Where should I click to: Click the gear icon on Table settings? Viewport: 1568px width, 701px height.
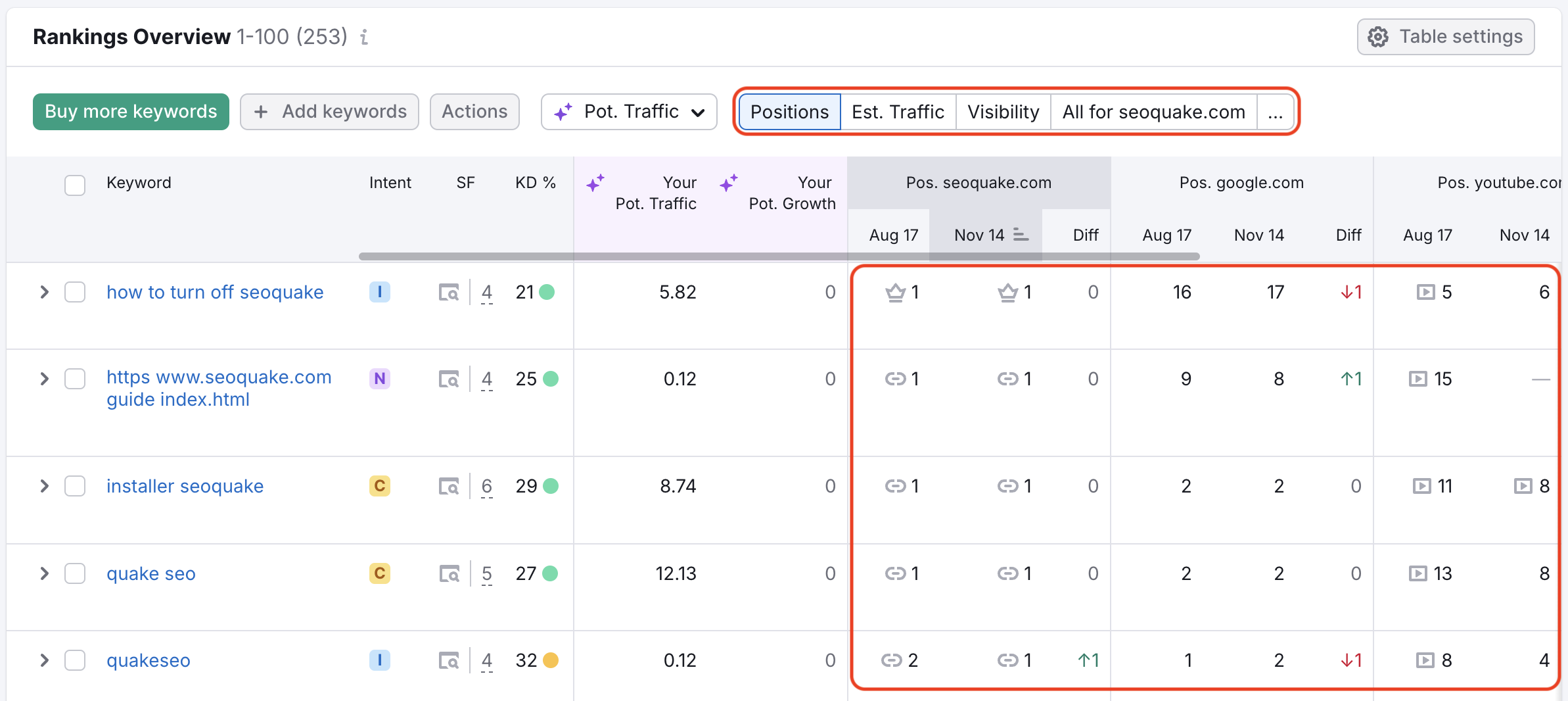coord(1379,37)
